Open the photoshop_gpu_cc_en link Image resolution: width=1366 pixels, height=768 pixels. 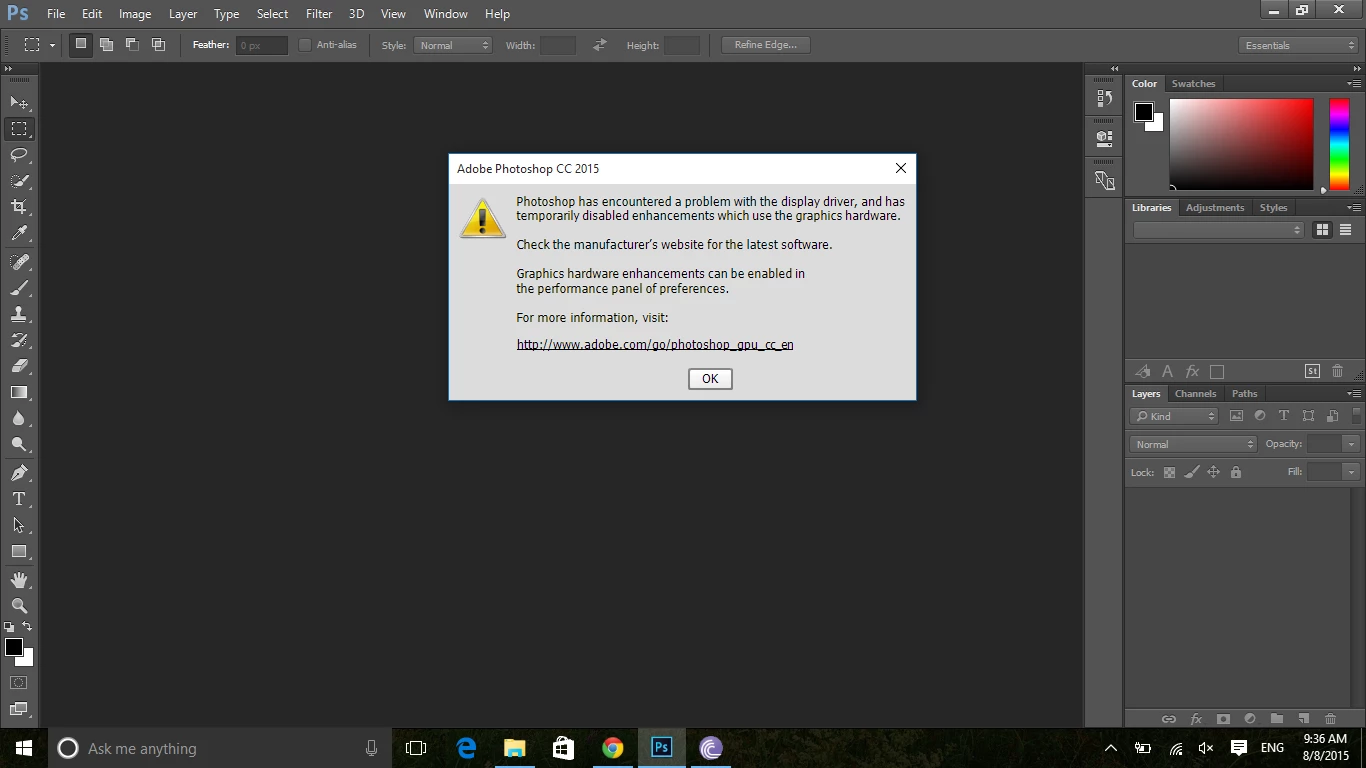[x=655, y=345]
